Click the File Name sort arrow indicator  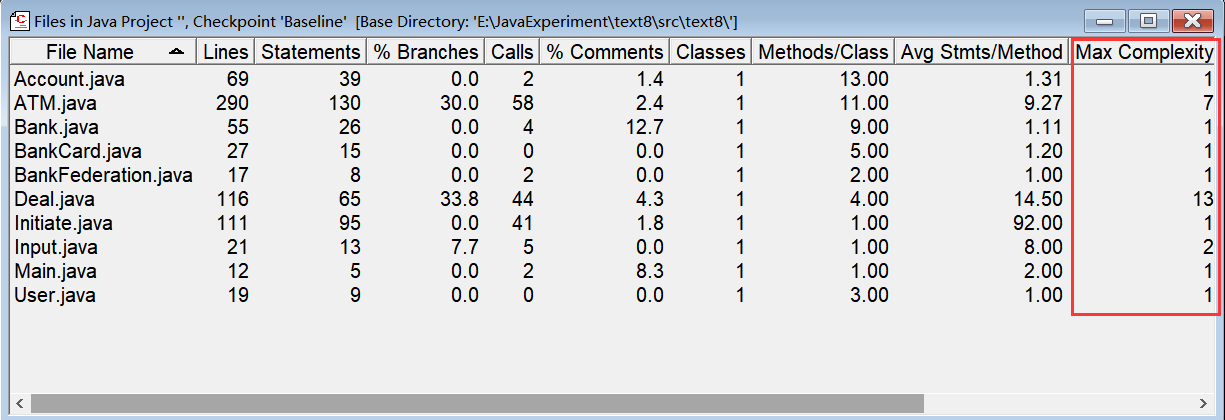(176, 52)
